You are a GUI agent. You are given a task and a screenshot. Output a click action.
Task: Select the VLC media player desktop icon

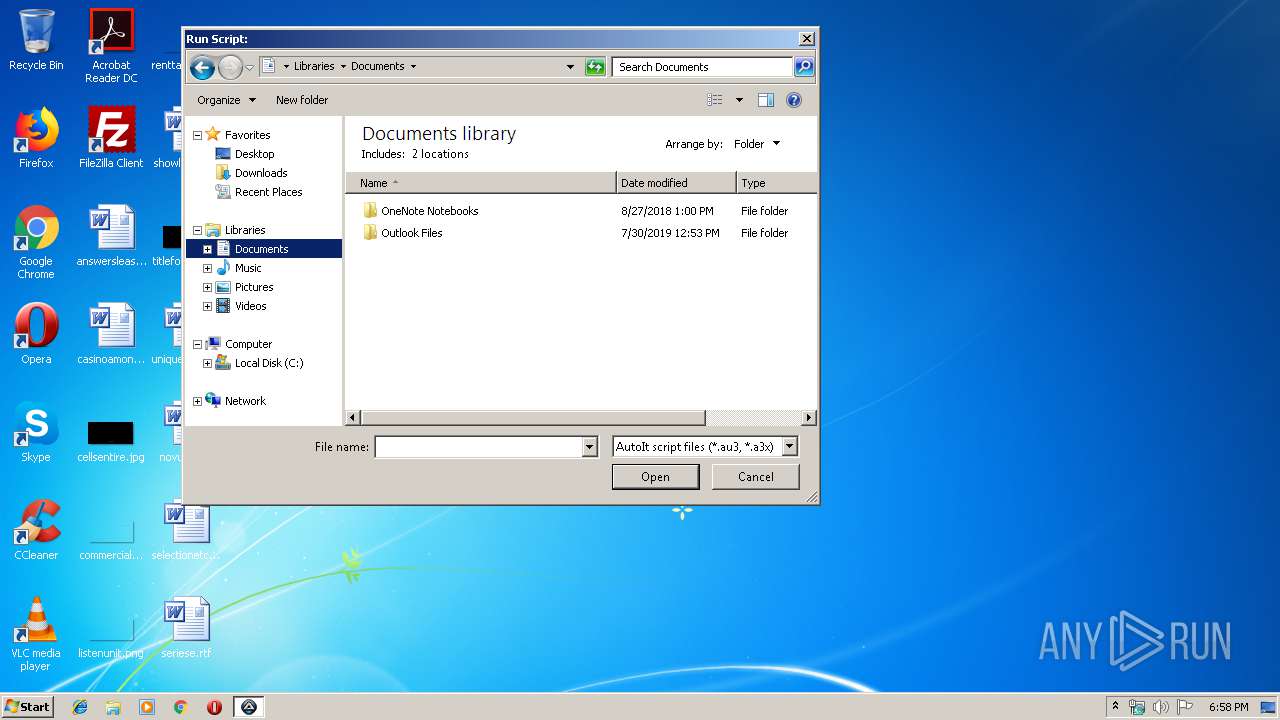[x=36, y=635]
